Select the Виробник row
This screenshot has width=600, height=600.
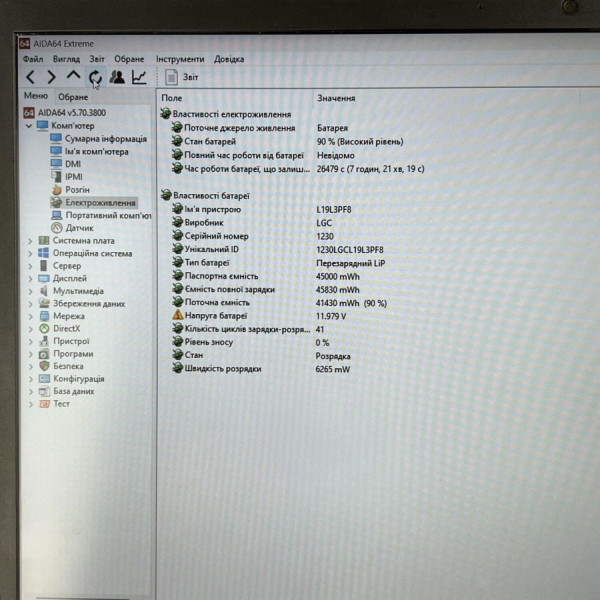pyautogui.click(x=252, y=223)
